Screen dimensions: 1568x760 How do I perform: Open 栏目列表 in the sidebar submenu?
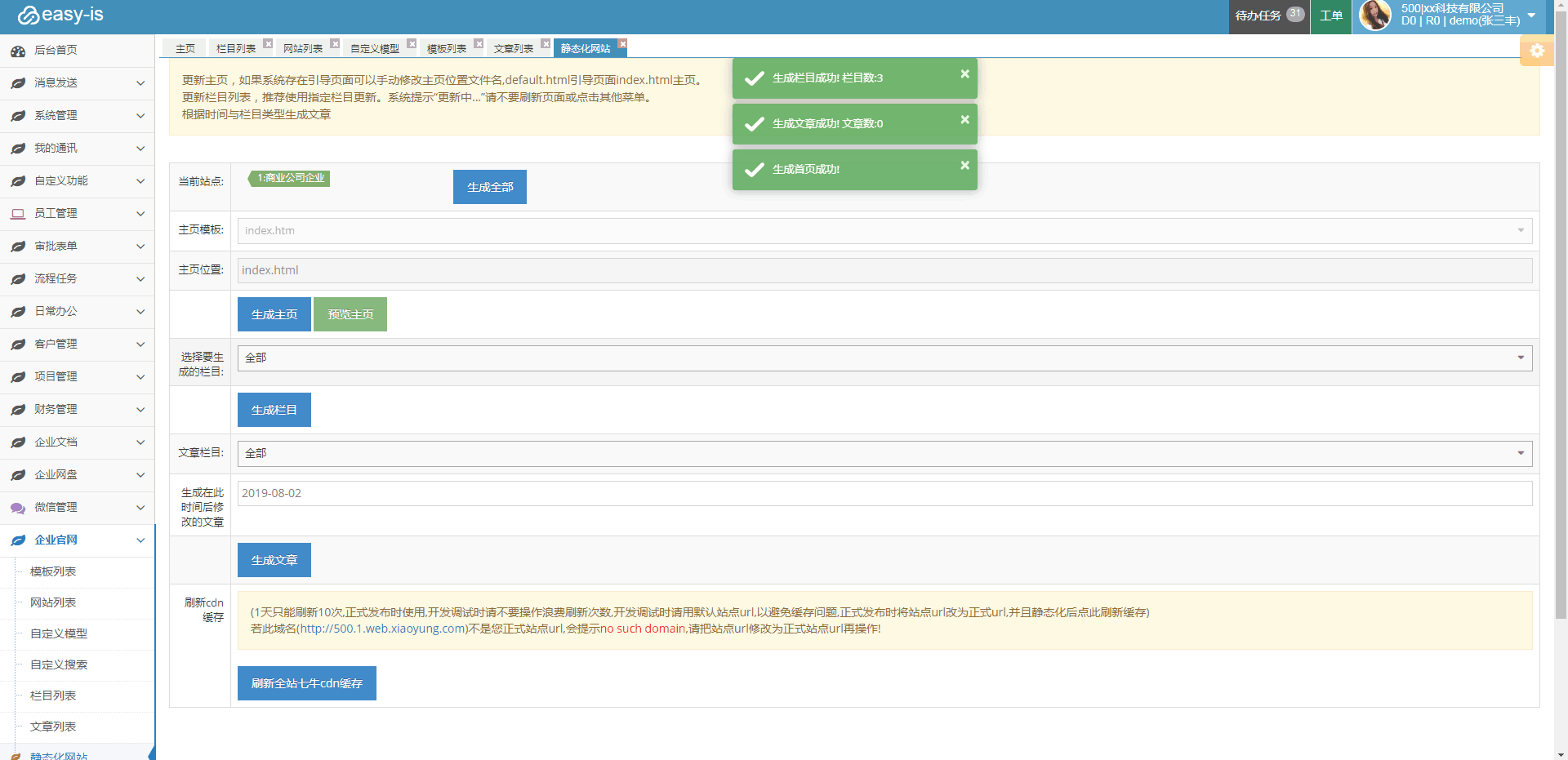click(x=53, y=696)
